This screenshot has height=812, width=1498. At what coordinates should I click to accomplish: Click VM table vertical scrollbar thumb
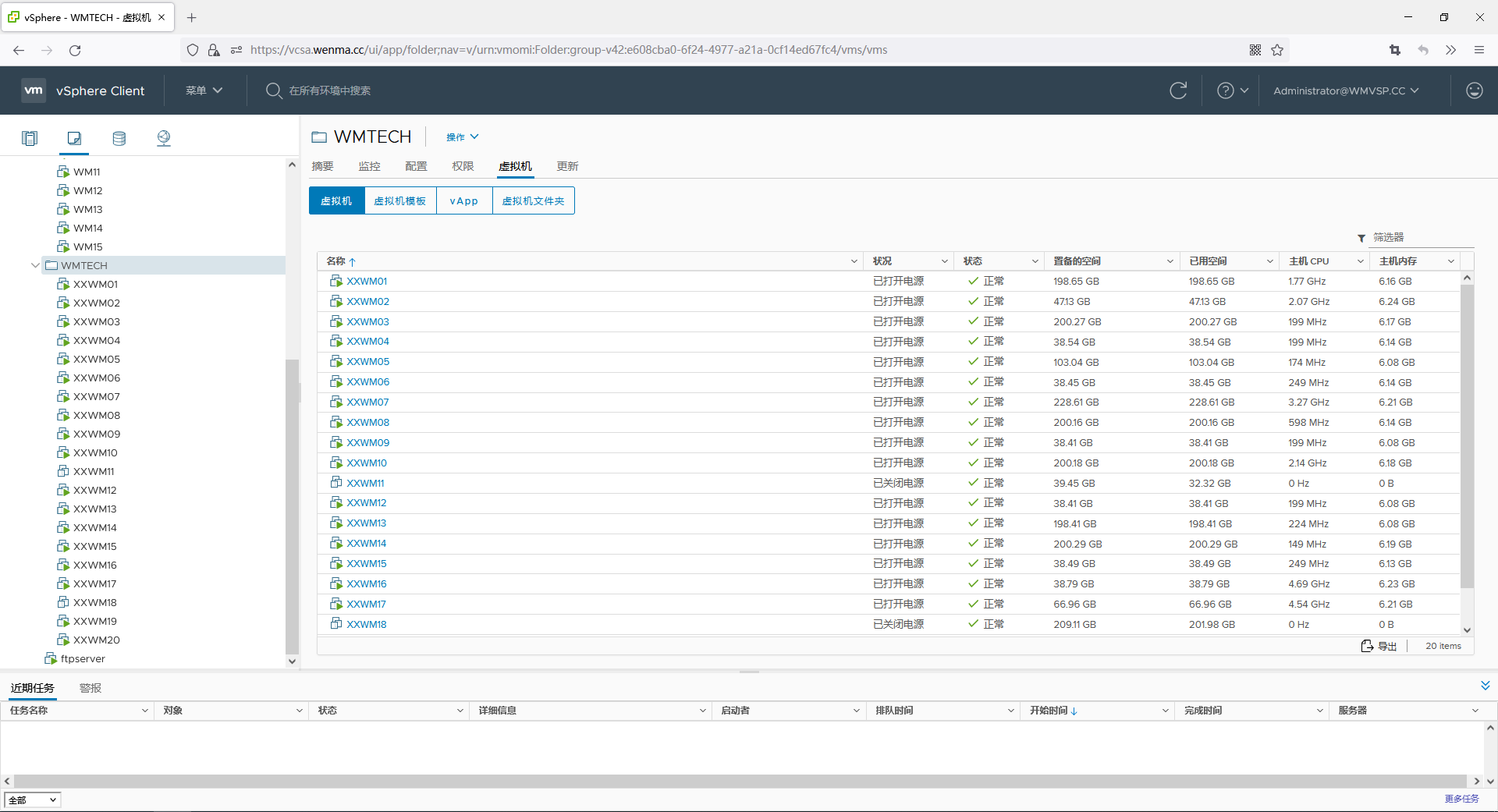pyautogui.click(x=1467, y=437)
